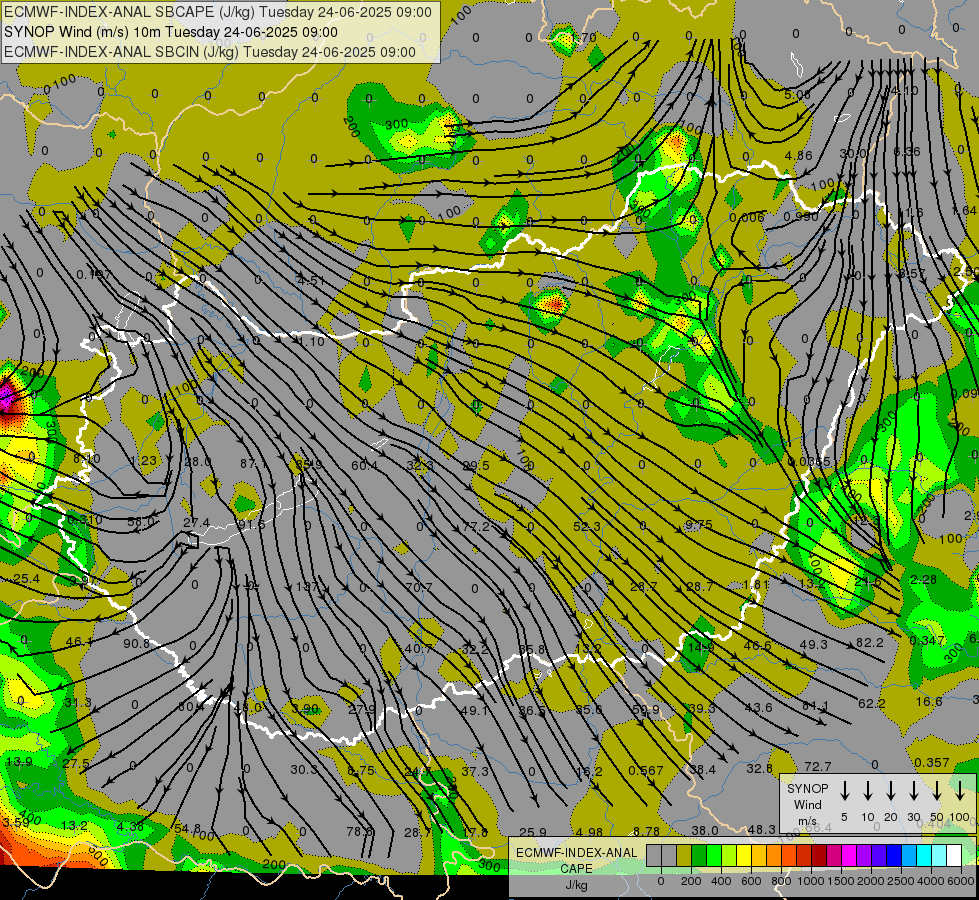The height and width of the screenshot is (900, 979).
Task: Click the map value 1.10
Action: click(311, 342)
